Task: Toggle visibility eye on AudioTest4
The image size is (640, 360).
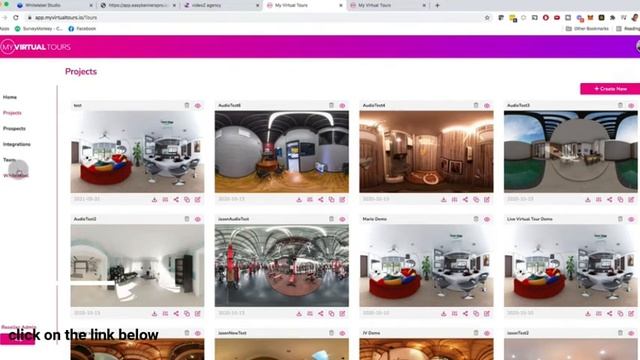Action: pos(487,106)
